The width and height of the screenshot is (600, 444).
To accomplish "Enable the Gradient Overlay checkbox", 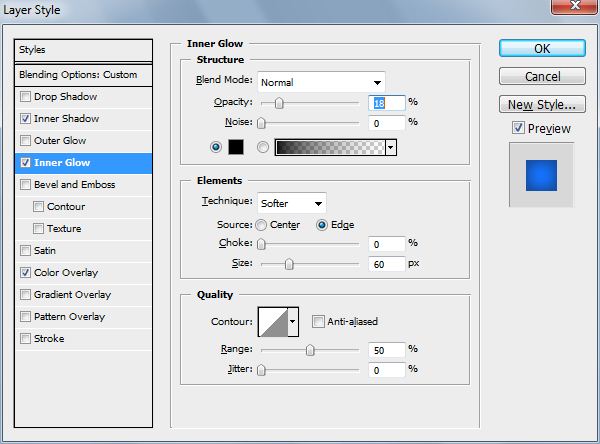I will coord(25,295).
